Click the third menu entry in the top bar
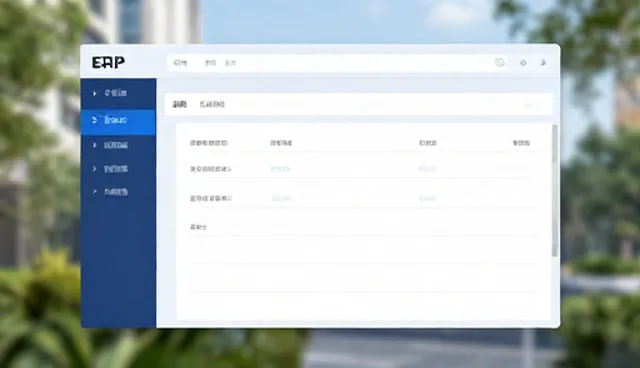 tap(231, 63)
